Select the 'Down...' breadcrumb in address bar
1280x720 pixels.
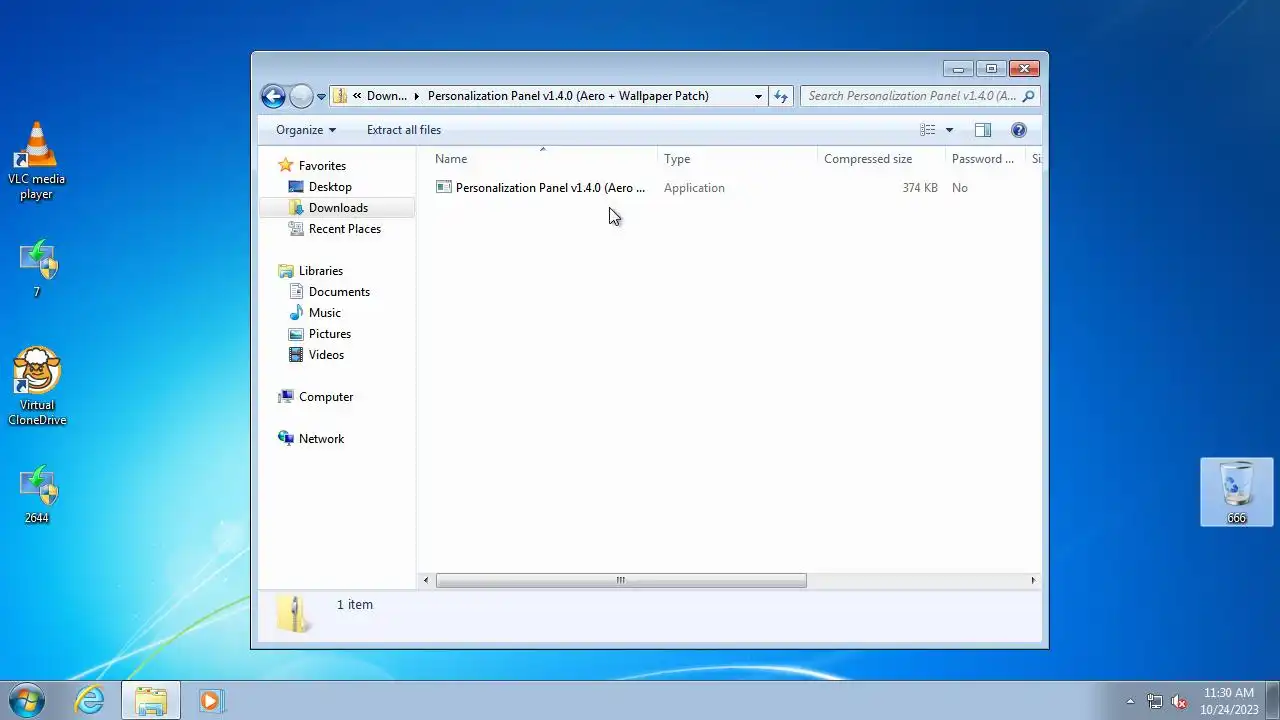tap(387, 96)
